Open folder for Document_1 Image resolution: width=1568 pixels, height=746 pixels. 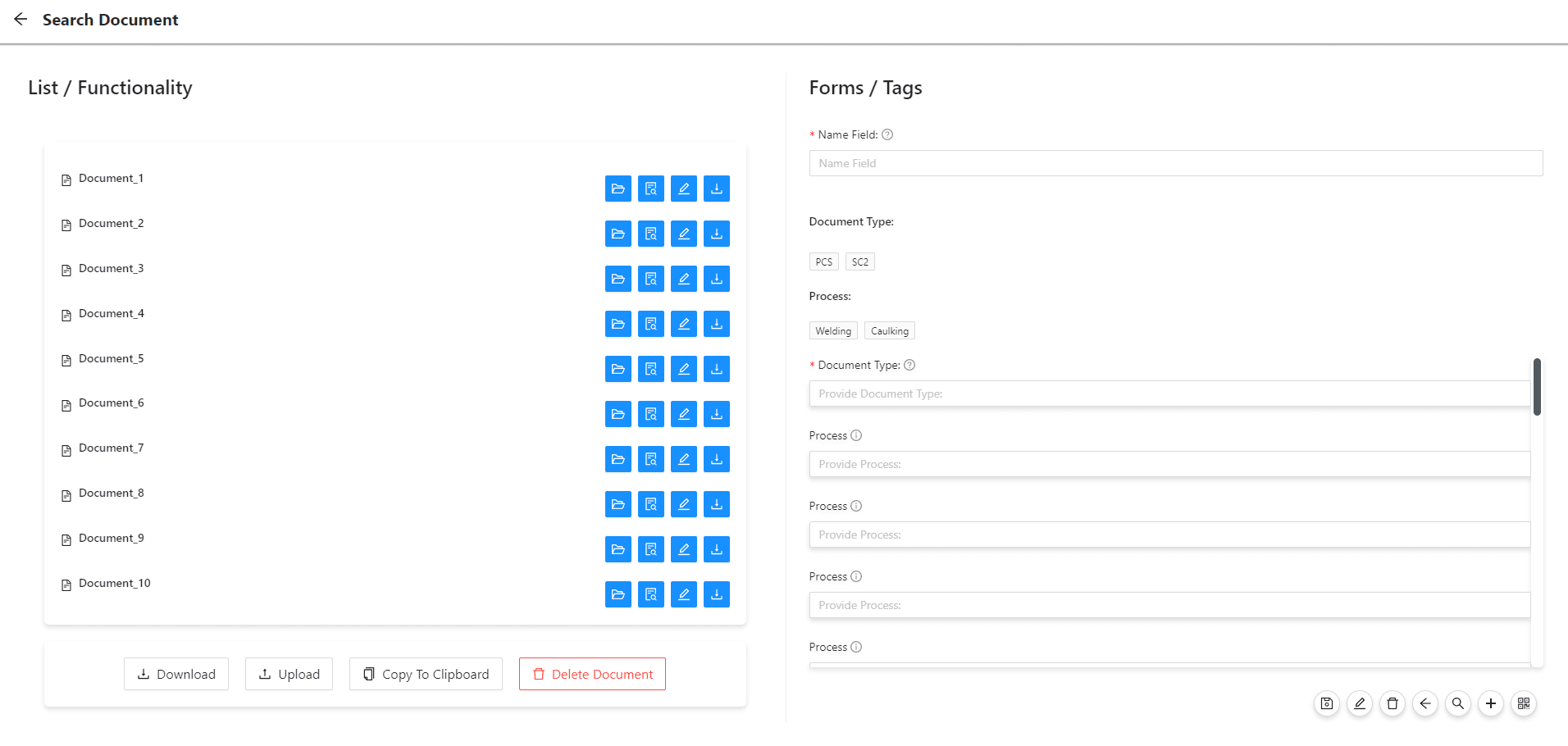coord(618,189)
